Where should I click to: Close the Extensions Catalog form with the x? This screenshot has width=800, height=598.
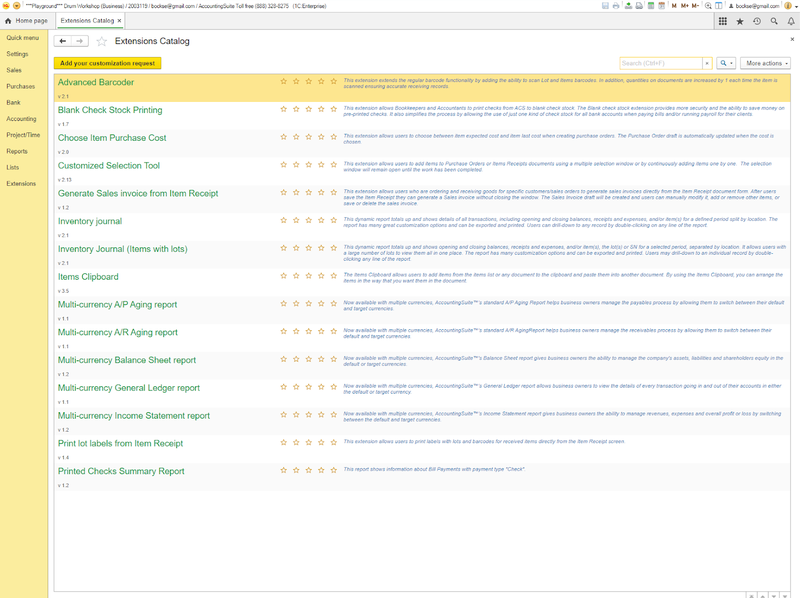792,39
